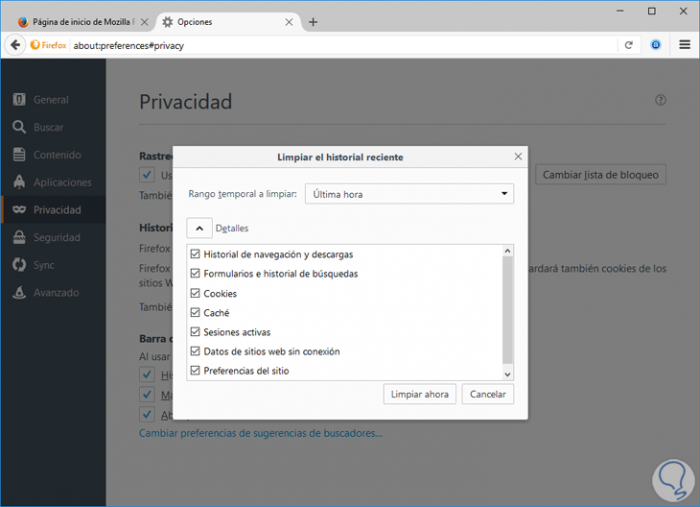Click the Privacidad mask icon
The image size is (700, 507).
[x=19, y=209]
